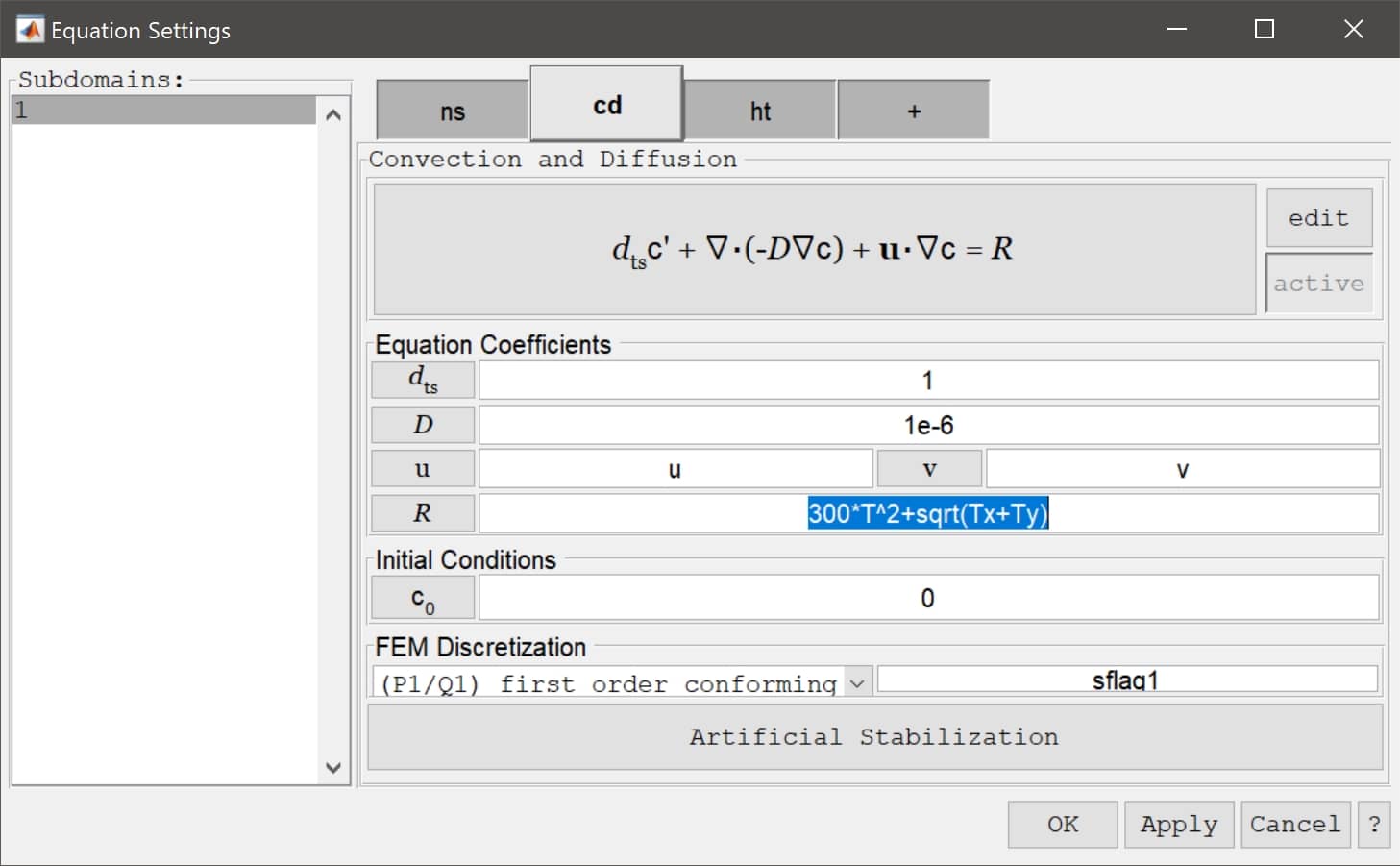Click the R coefficient label button

[x=423, y=513]
